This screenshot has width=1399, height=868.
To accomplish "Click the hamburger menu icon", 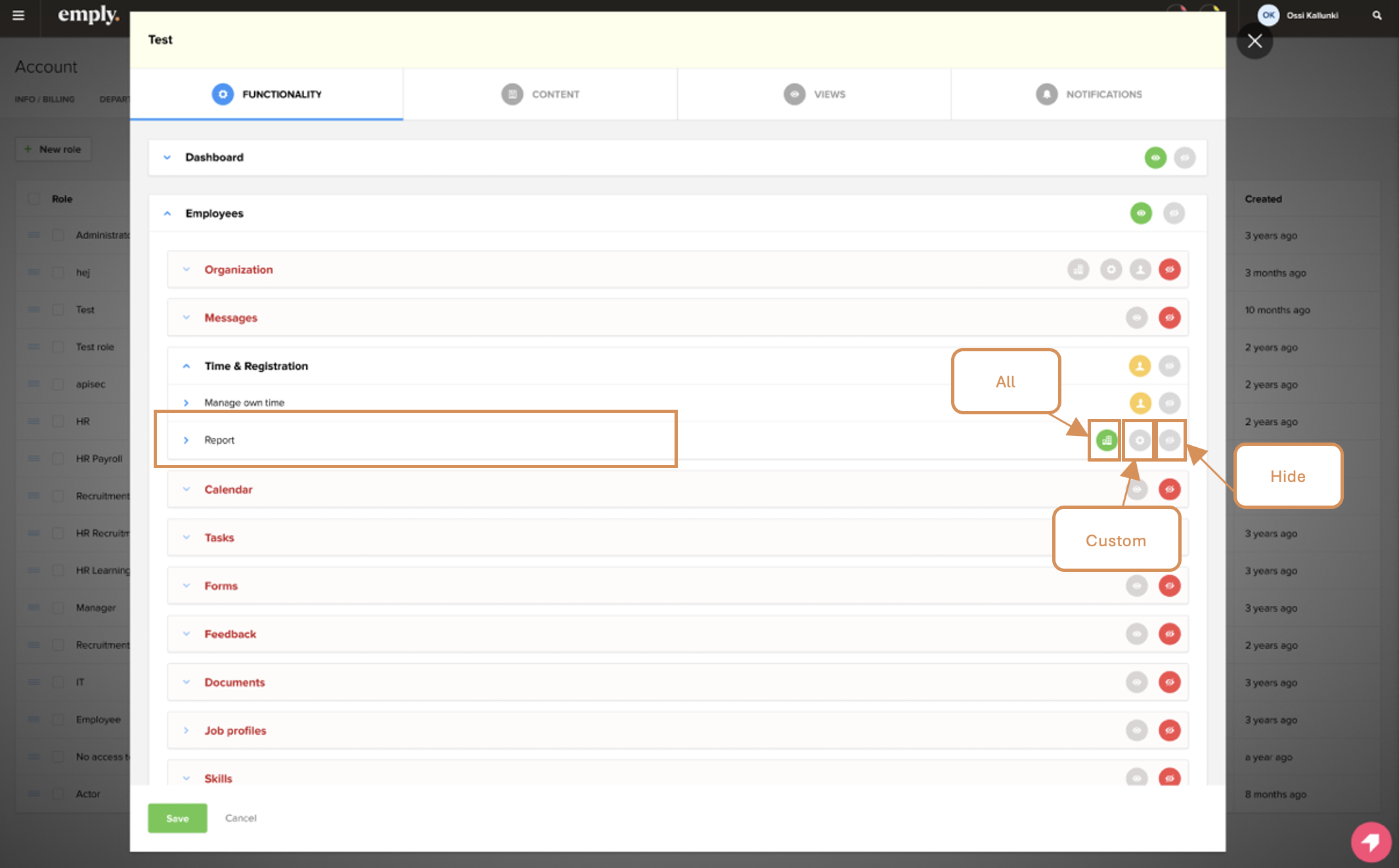I will (18, 15).
